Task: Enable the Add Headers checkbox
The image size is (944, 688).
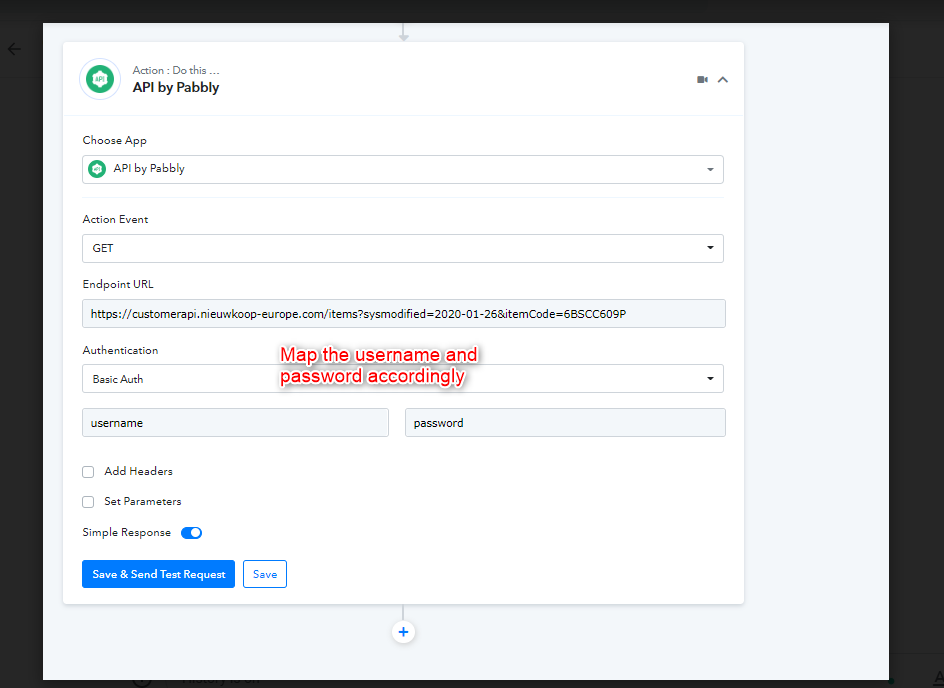Action: [x=88, y=472]
